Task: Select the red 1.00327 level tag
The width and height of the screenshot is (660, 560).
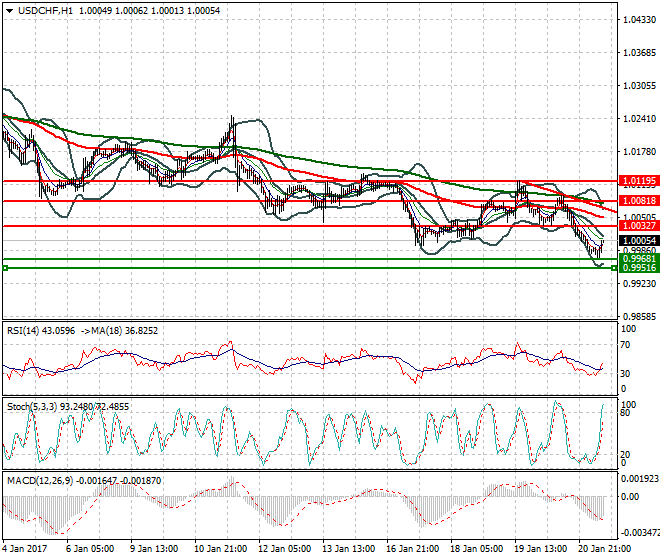Action: coord(637,226)
